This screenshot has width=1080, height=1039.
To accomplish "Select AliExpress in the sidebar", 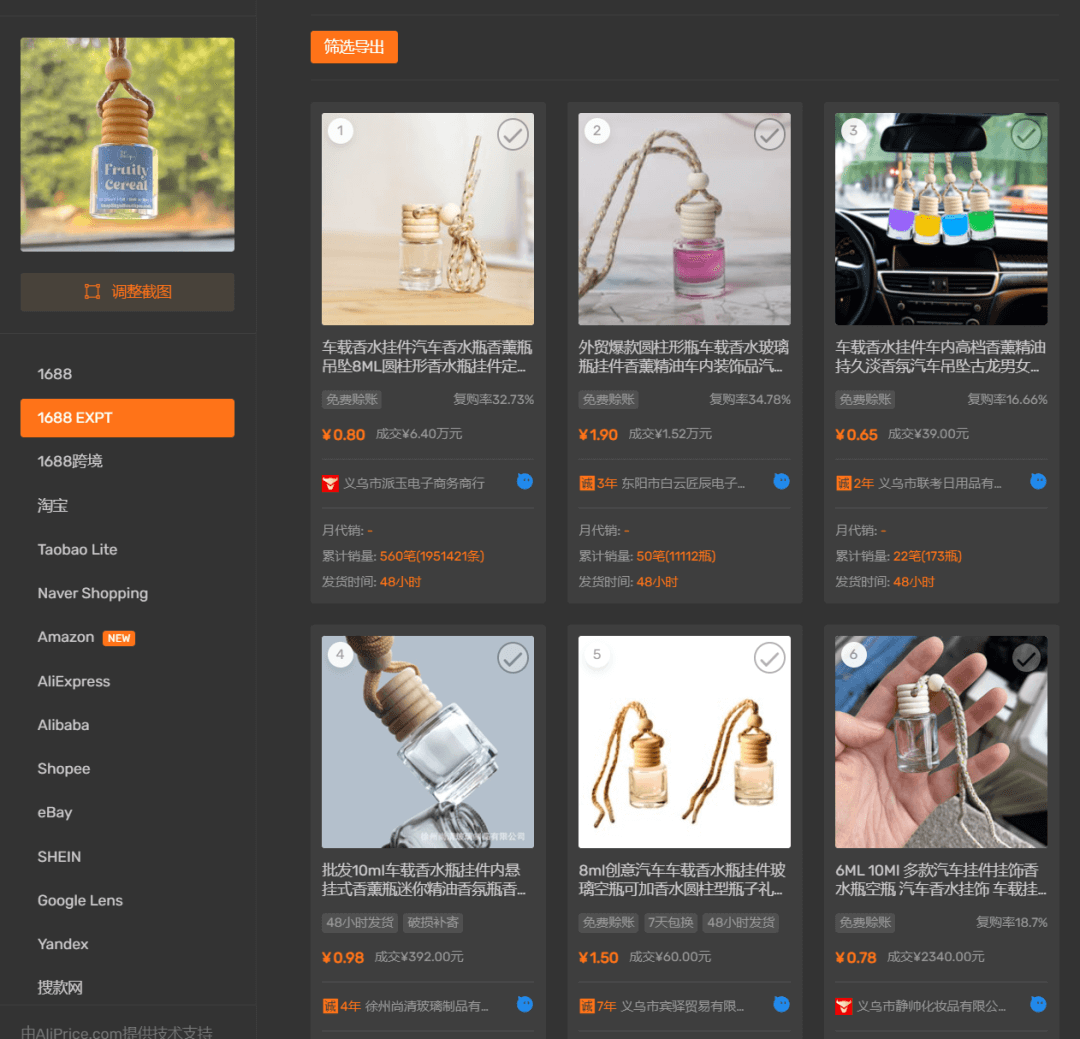I will tap(74, 681).
